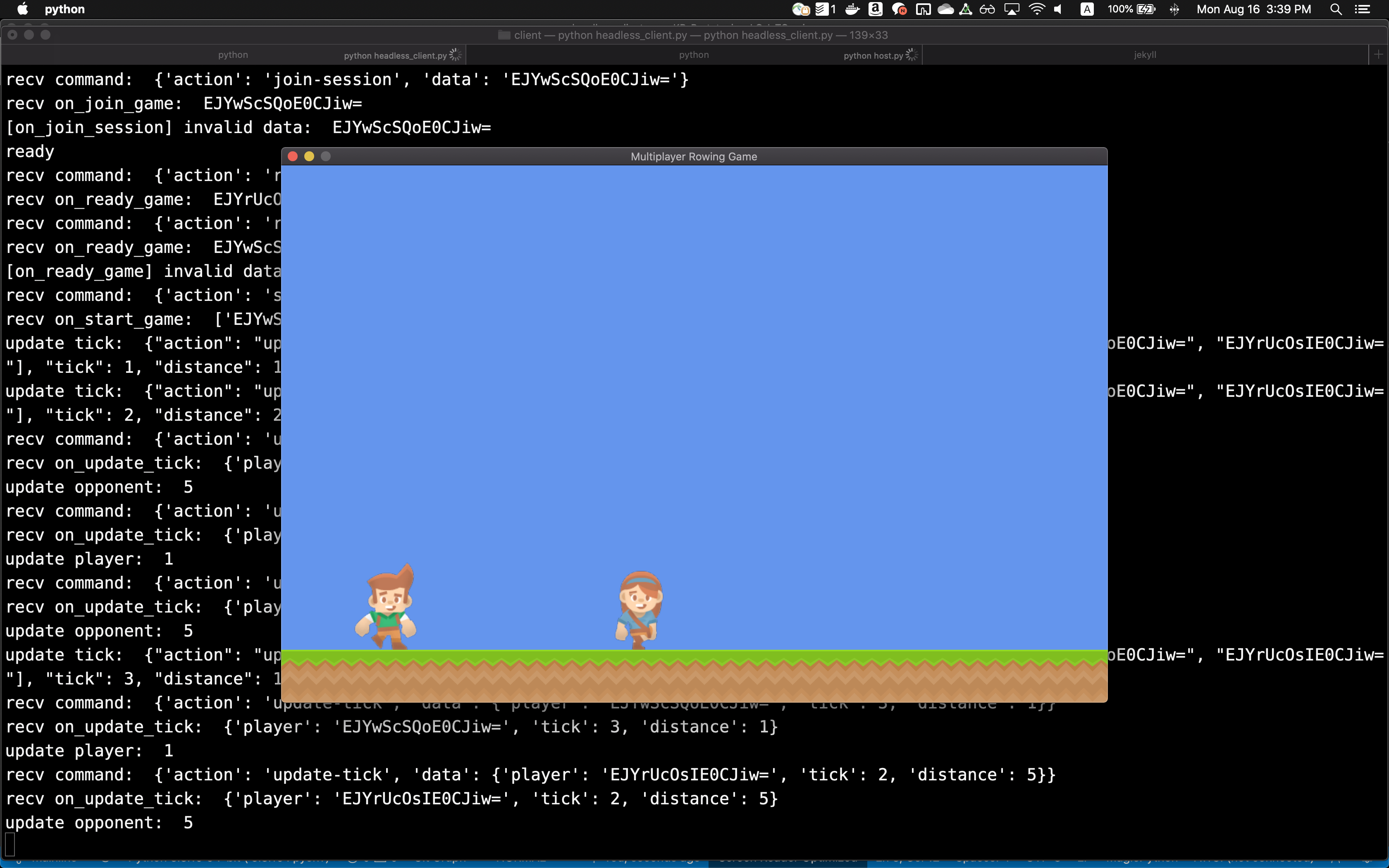The image size is (1389, 868).
Task: Switch to the jekyll terminal tab
Action: click(1145, 55)
